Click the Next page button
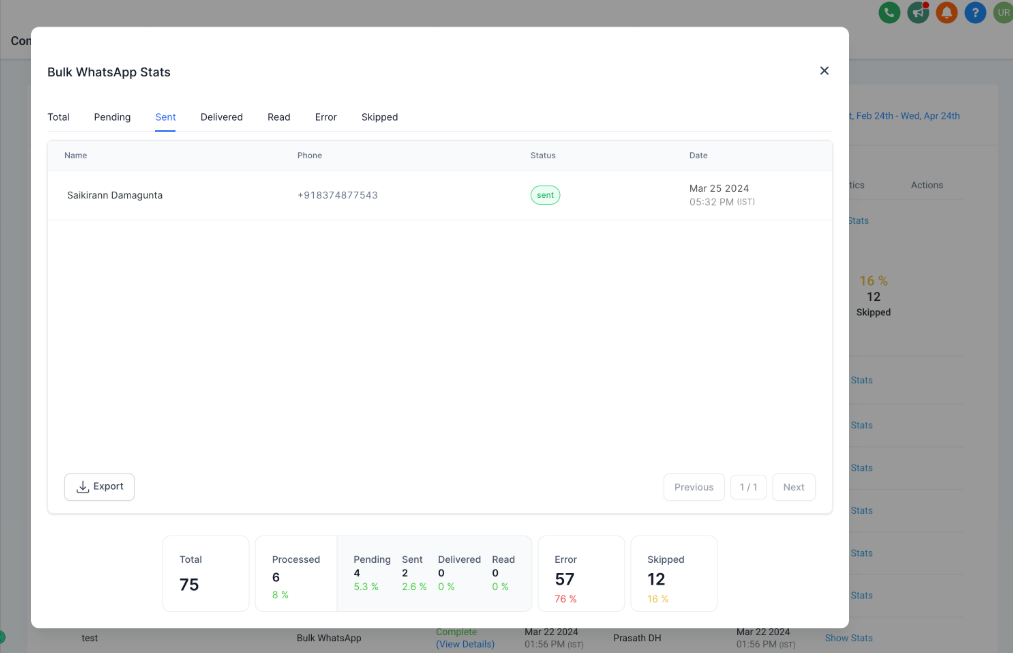Screen dimensions: 1013x653 (793, 487)
